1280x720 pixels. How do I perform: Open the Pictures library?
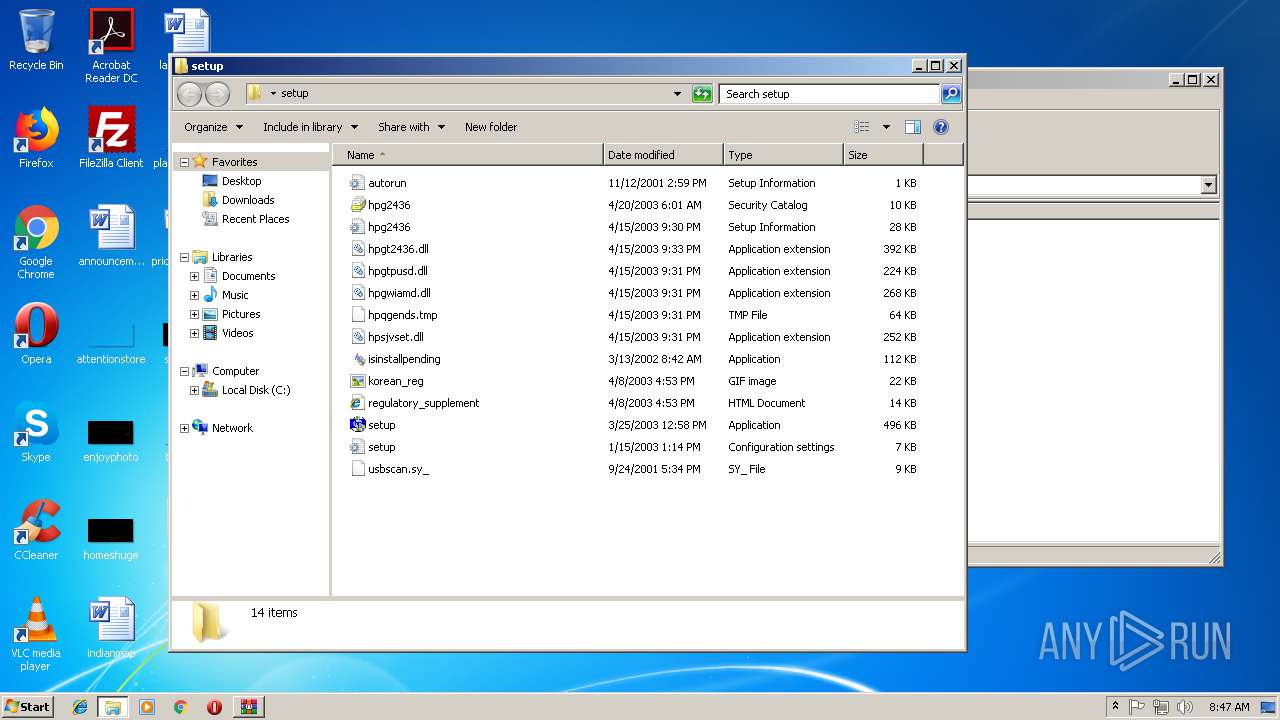(241, 314)
